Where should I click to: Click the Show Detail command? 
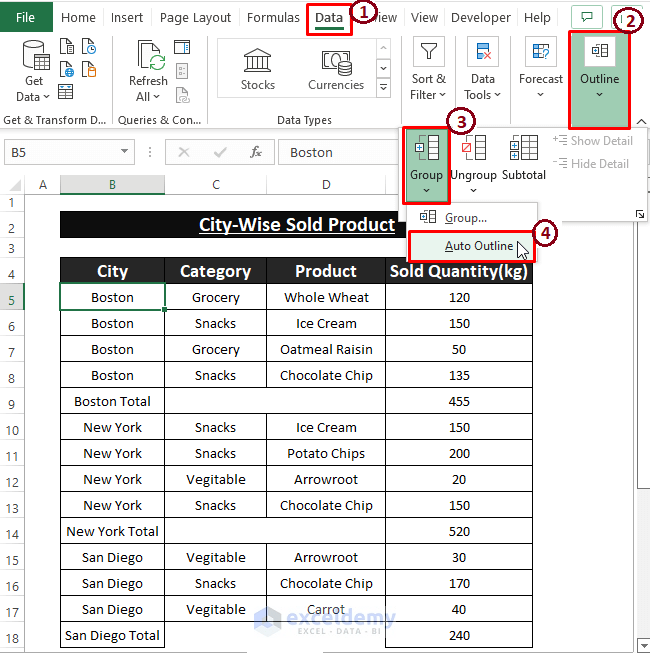(593, 141)
